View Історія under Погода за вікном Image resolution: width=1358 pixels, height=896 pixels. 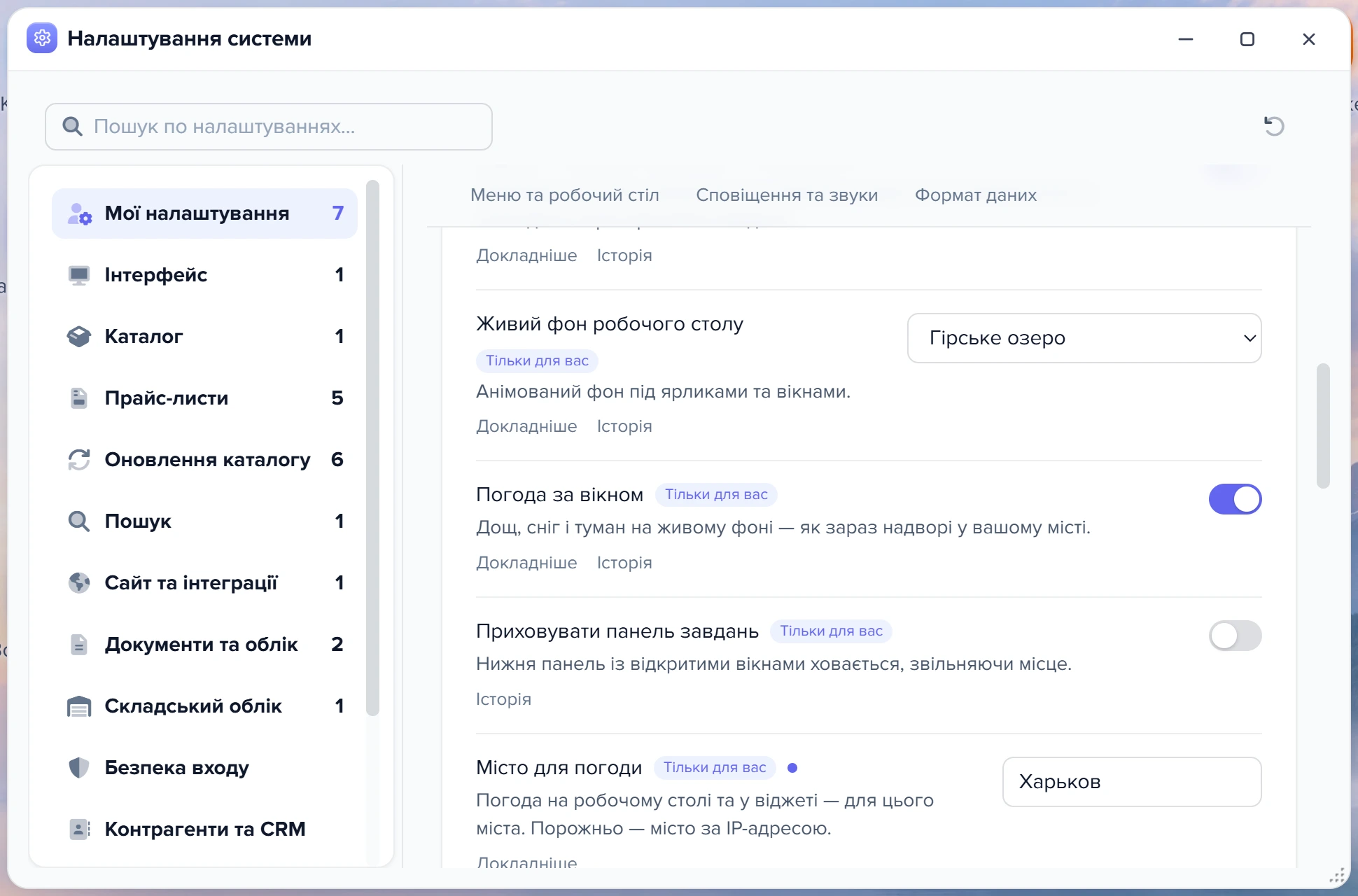click(x=624, y=563)
